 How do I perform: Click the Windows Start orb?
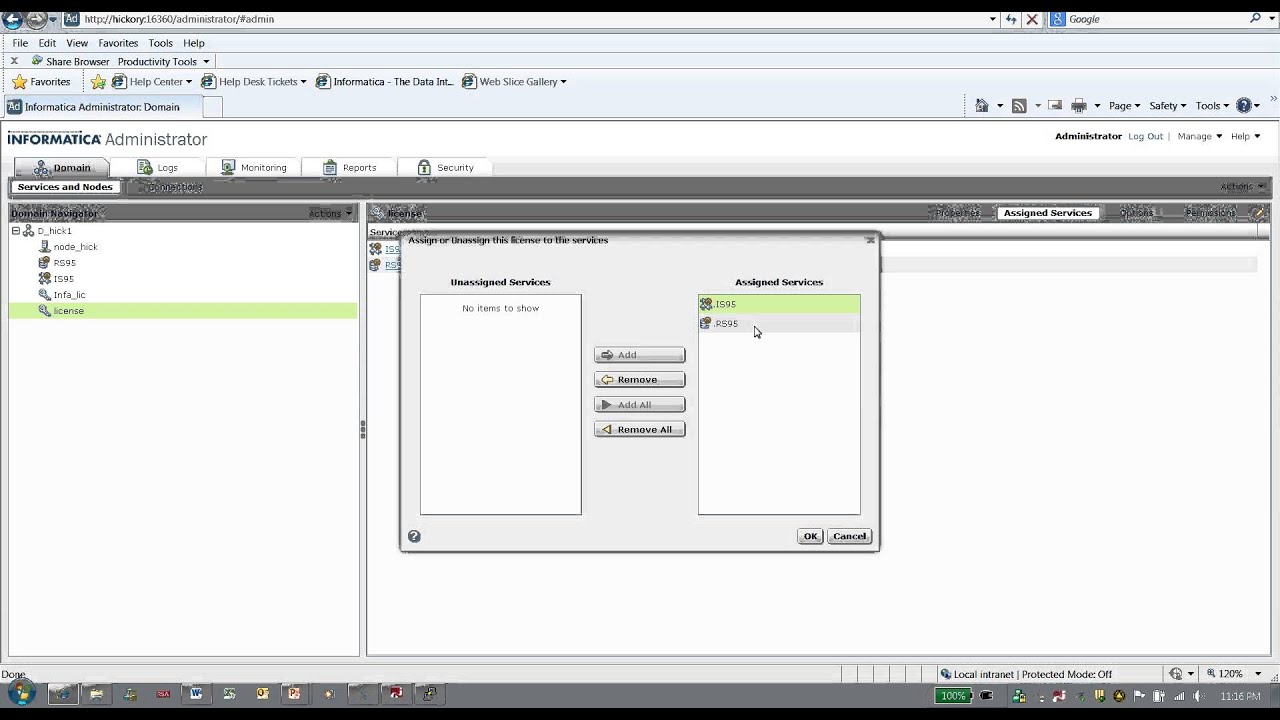click(x=21, y=692)
